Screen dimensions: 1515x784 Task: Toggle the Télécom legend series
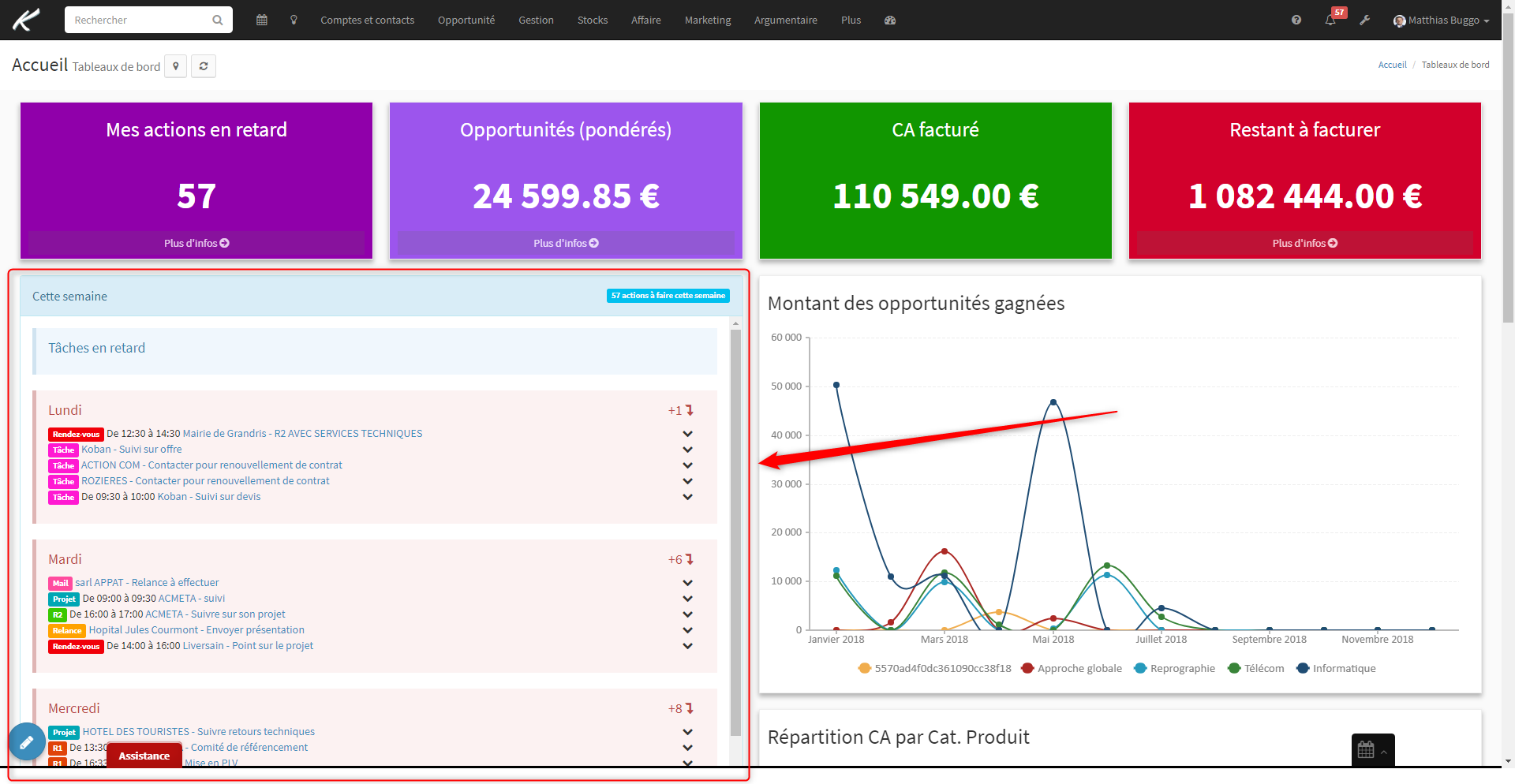[x=1256, y=668]
